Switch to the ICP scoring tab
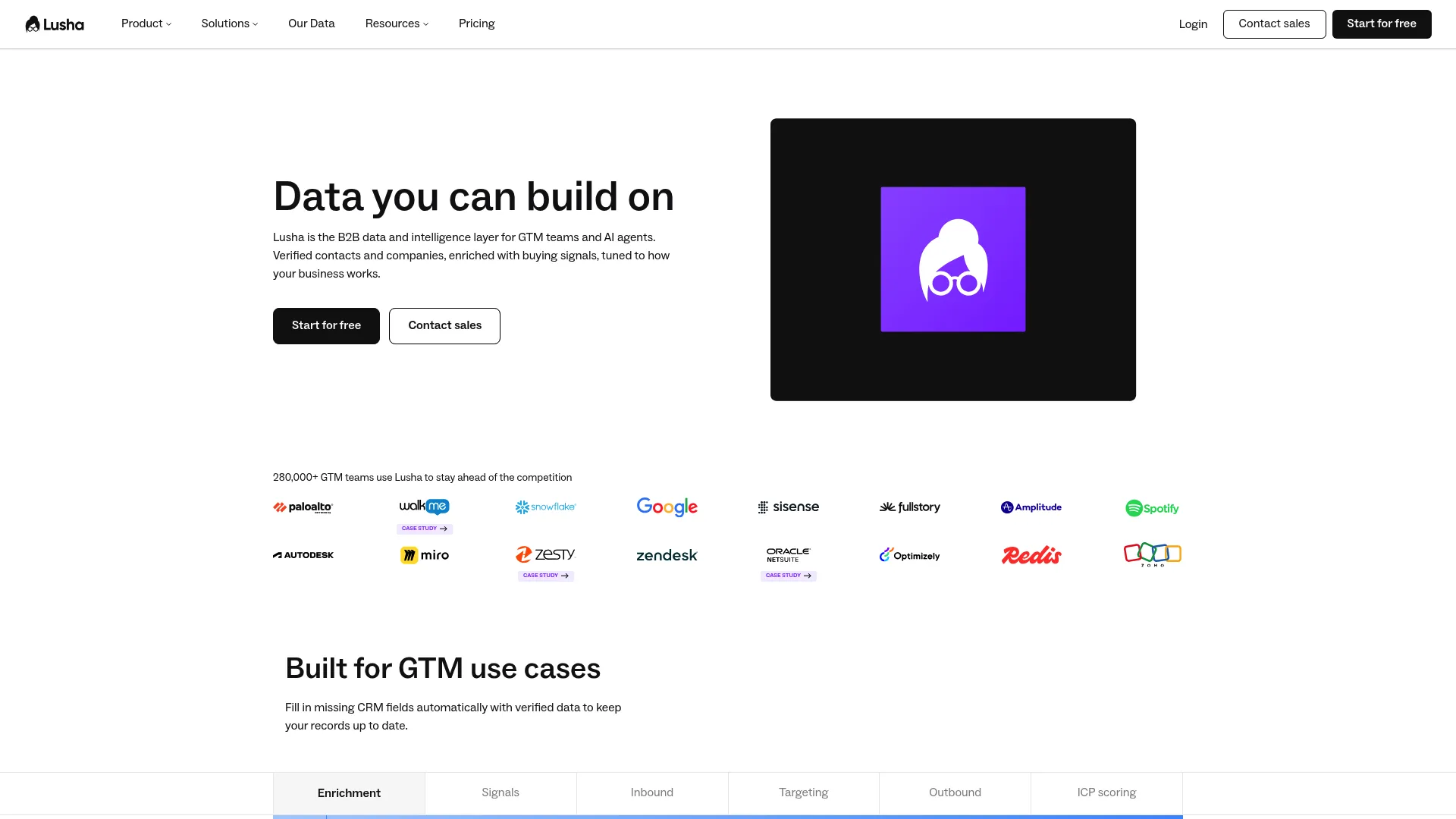Viewport: 1456px width, 819px height. coord(1106,793)
